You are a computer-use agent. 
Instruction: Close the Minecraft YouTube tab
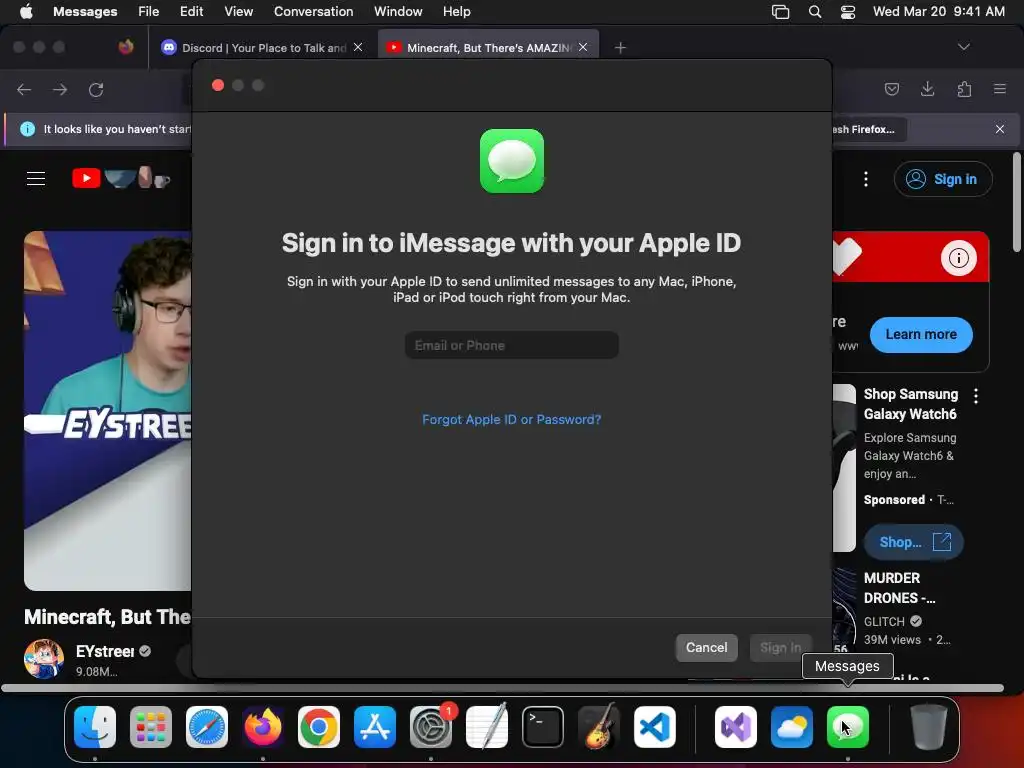(x=583, y=47)
